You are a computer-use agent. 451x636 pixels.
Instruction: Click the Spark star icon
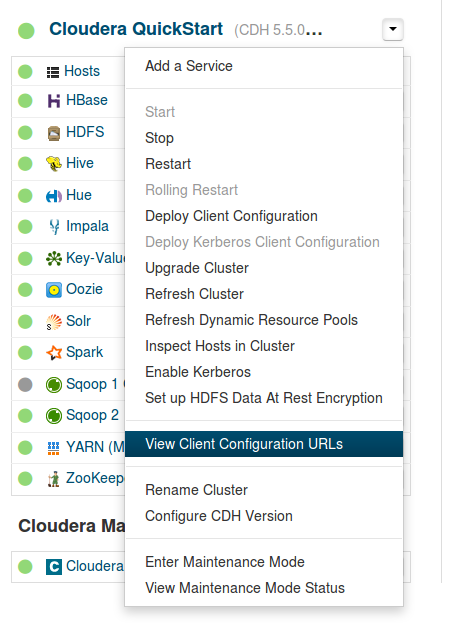click(54, 352)
